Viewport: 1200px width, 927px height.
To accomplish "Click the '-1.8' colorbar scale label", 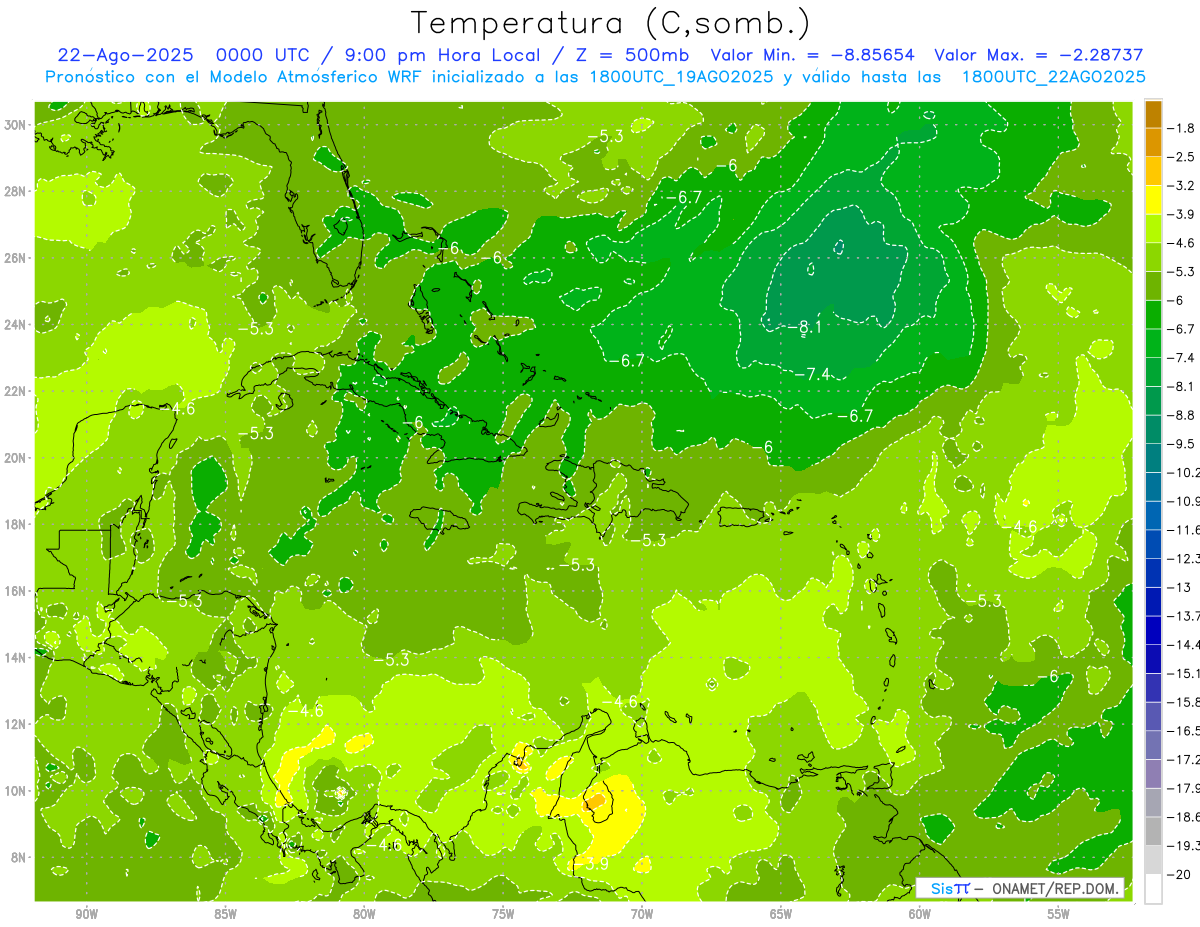I will pos(1181,128).
